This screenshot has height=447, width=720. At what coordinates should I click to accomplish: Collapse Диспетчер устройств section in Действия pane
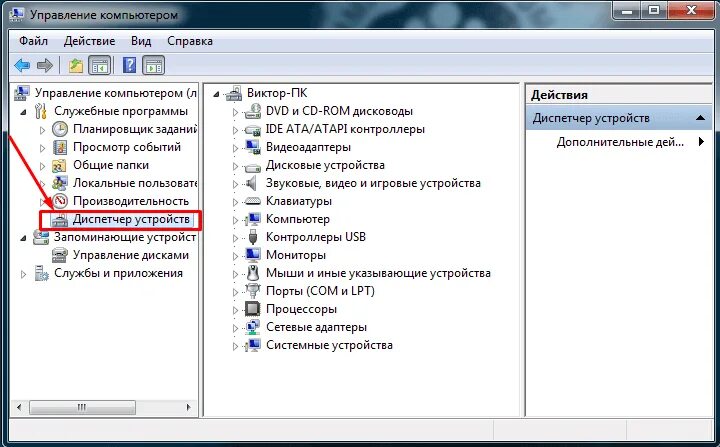point(700,118)
